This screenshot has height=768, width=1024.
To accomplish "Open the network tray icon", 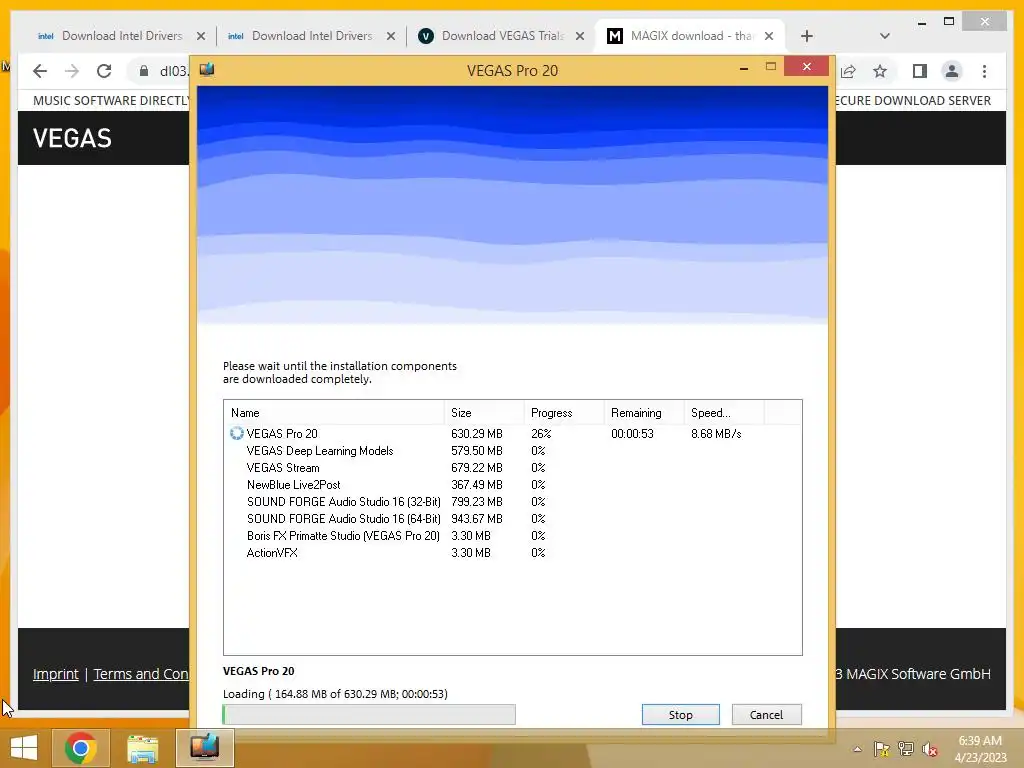I will (x=906, y=749).
